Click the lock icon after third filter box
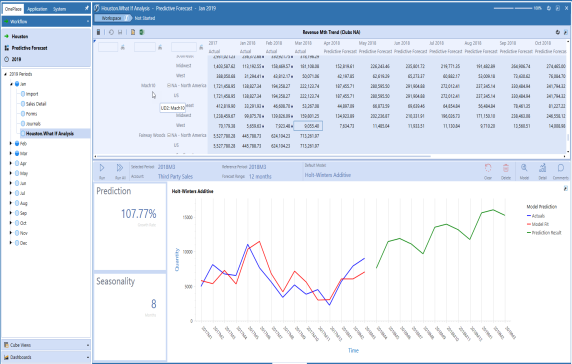The image size is (572, 364). [201, 47]
